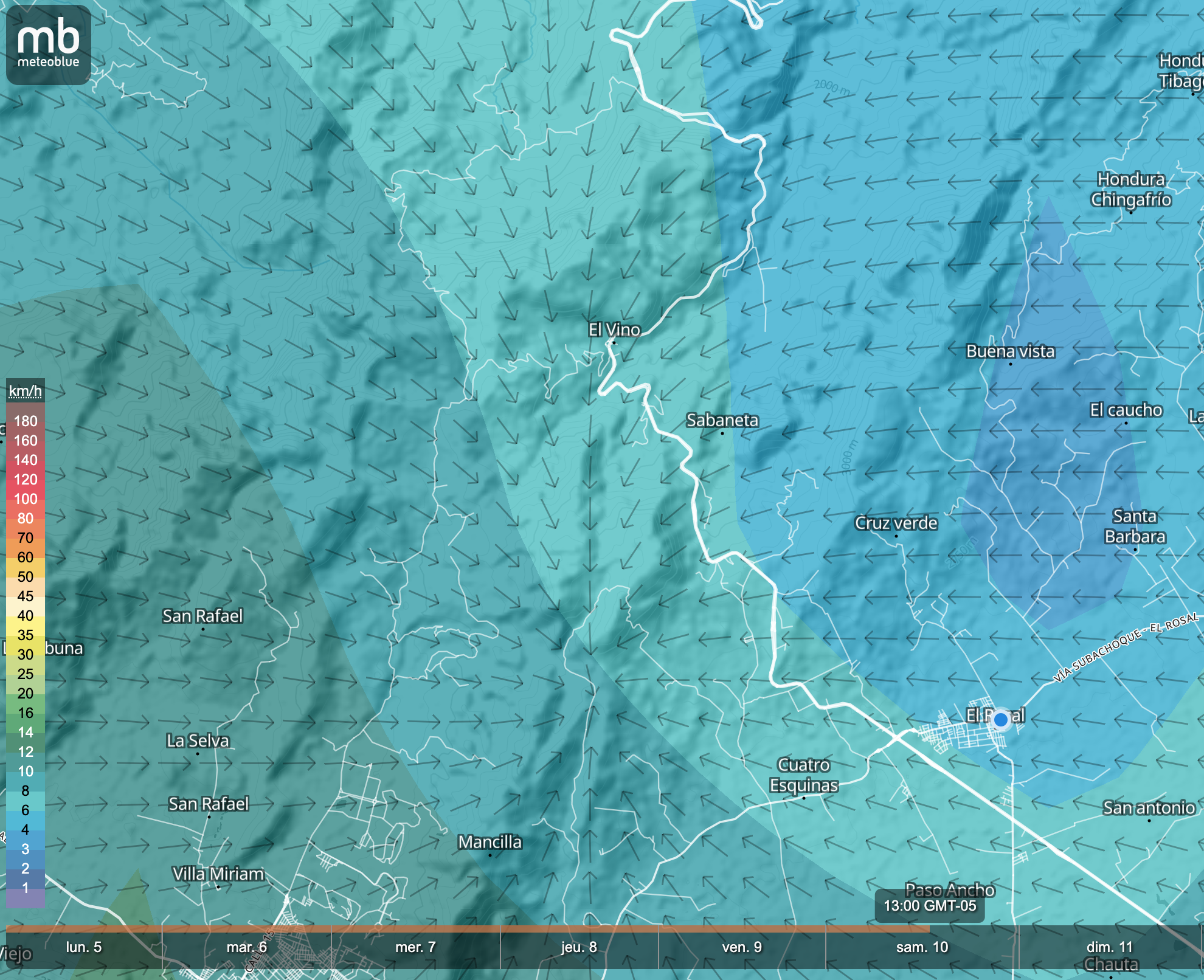
Task: Select lun. 5 on the timeline
Action: pos(84,947)
